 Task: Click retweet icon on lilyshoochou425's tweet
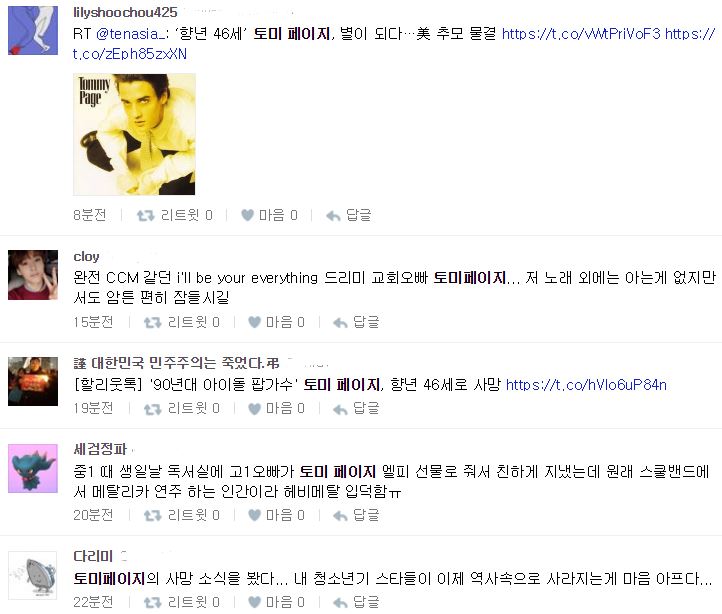pyautogui.click(x=146, y=215)
